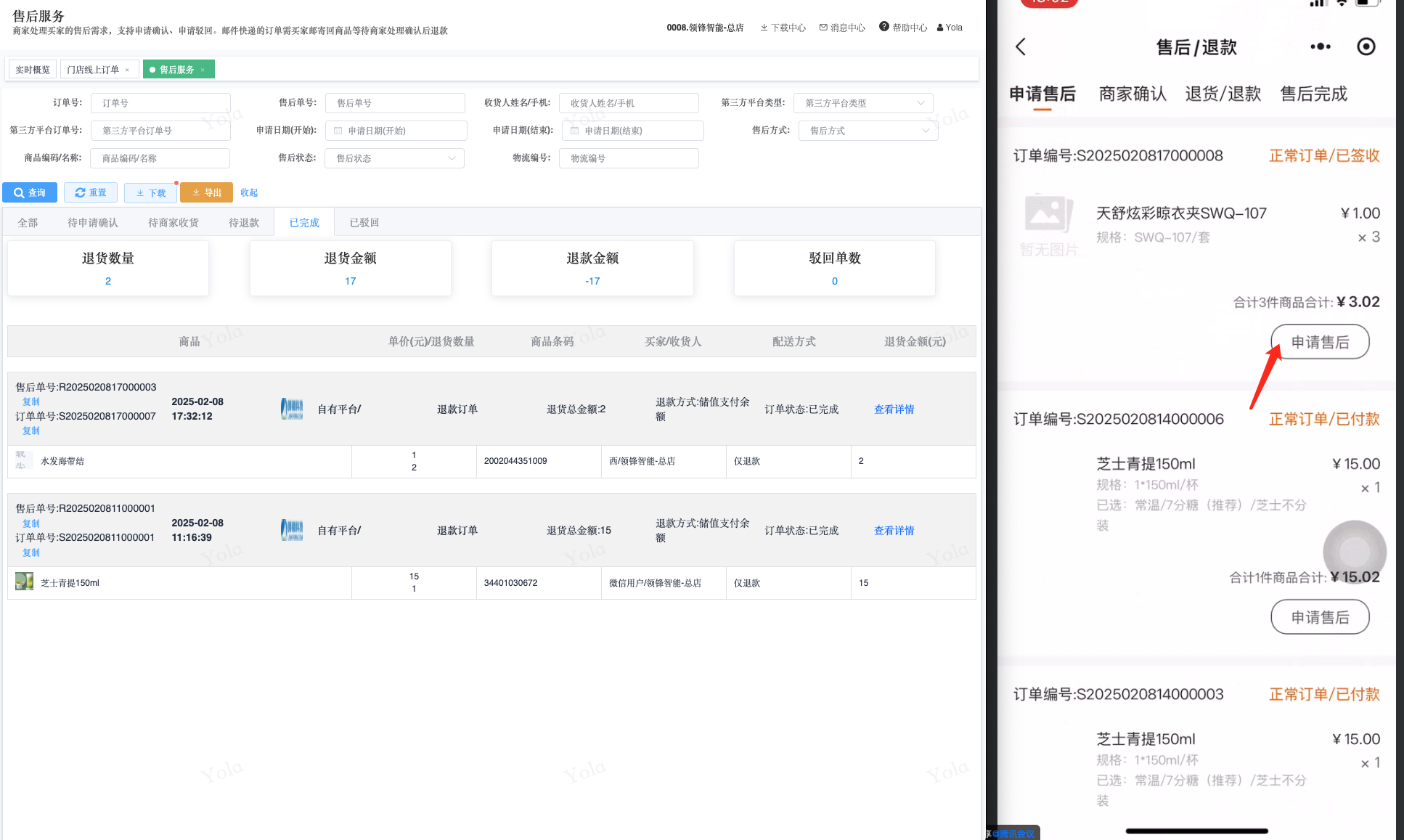The image size is (1404, 840).
Task: Open the 申请日期(开始) date picker field
Action: [x=396, y=131]
